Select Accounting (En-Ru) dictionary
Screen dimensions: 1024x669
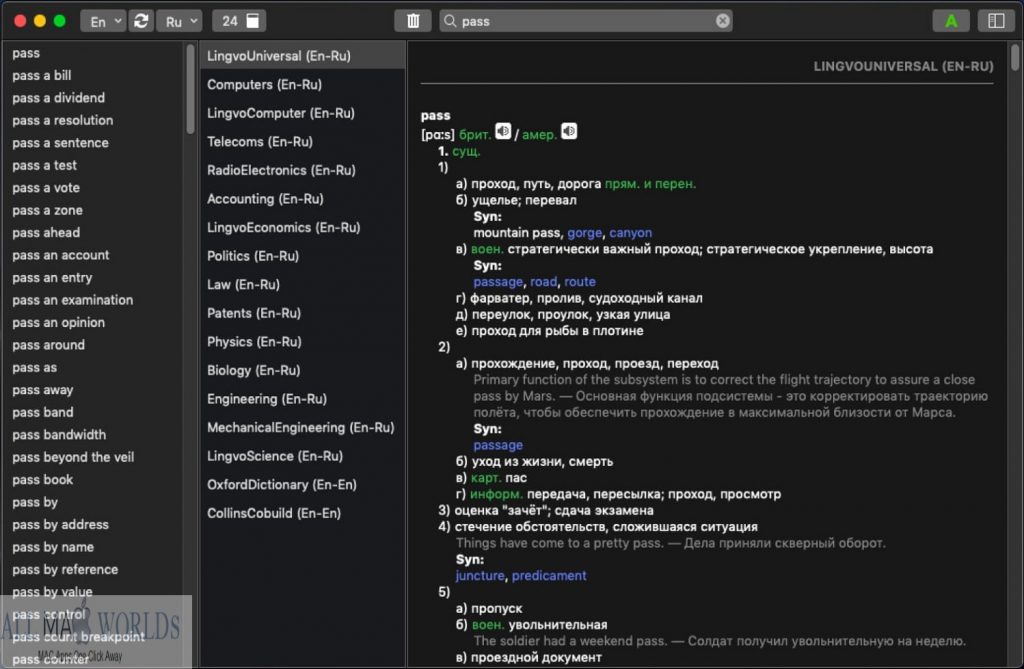coord(302,199)
